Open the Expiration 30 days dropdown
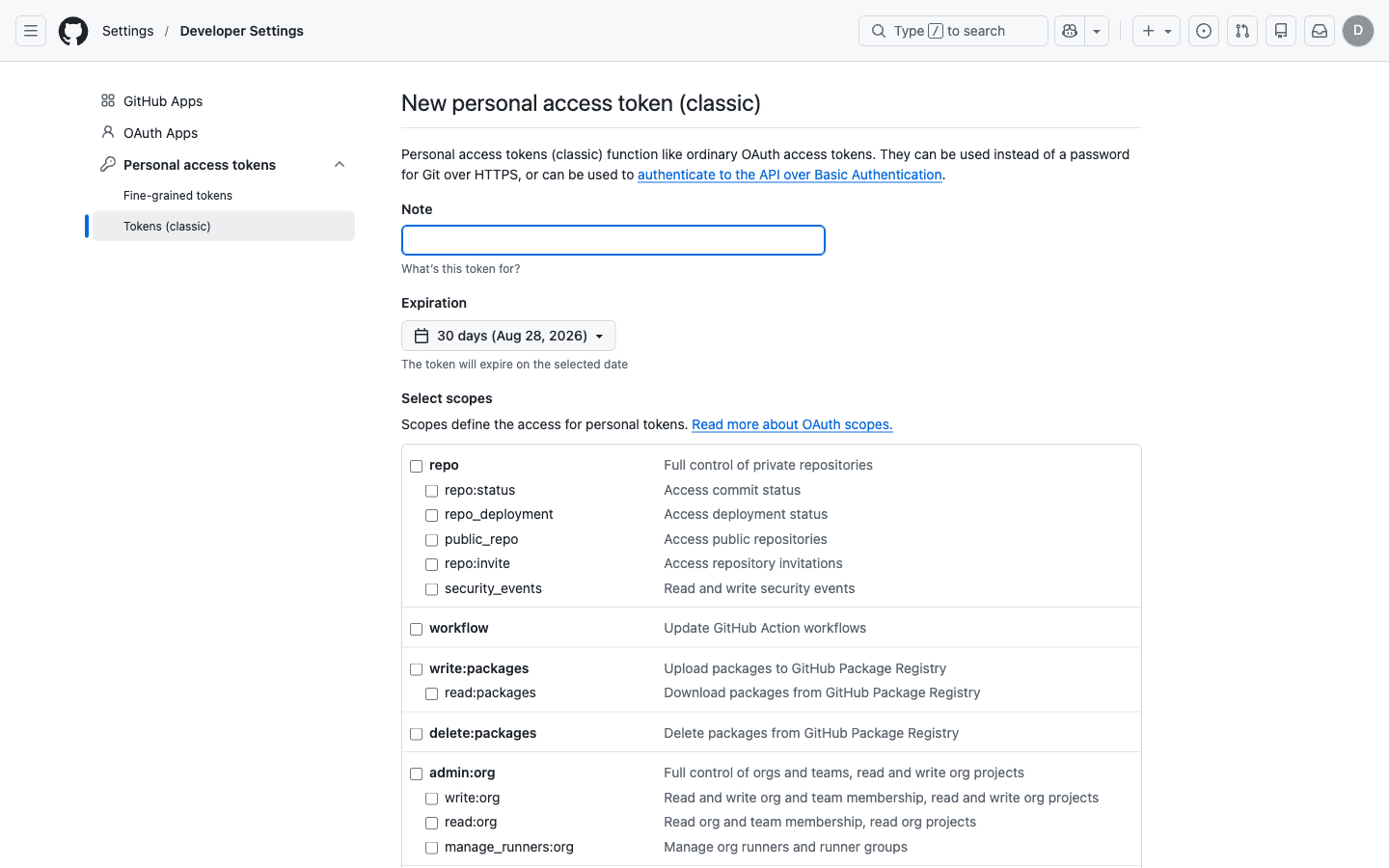 click(508, 336)
